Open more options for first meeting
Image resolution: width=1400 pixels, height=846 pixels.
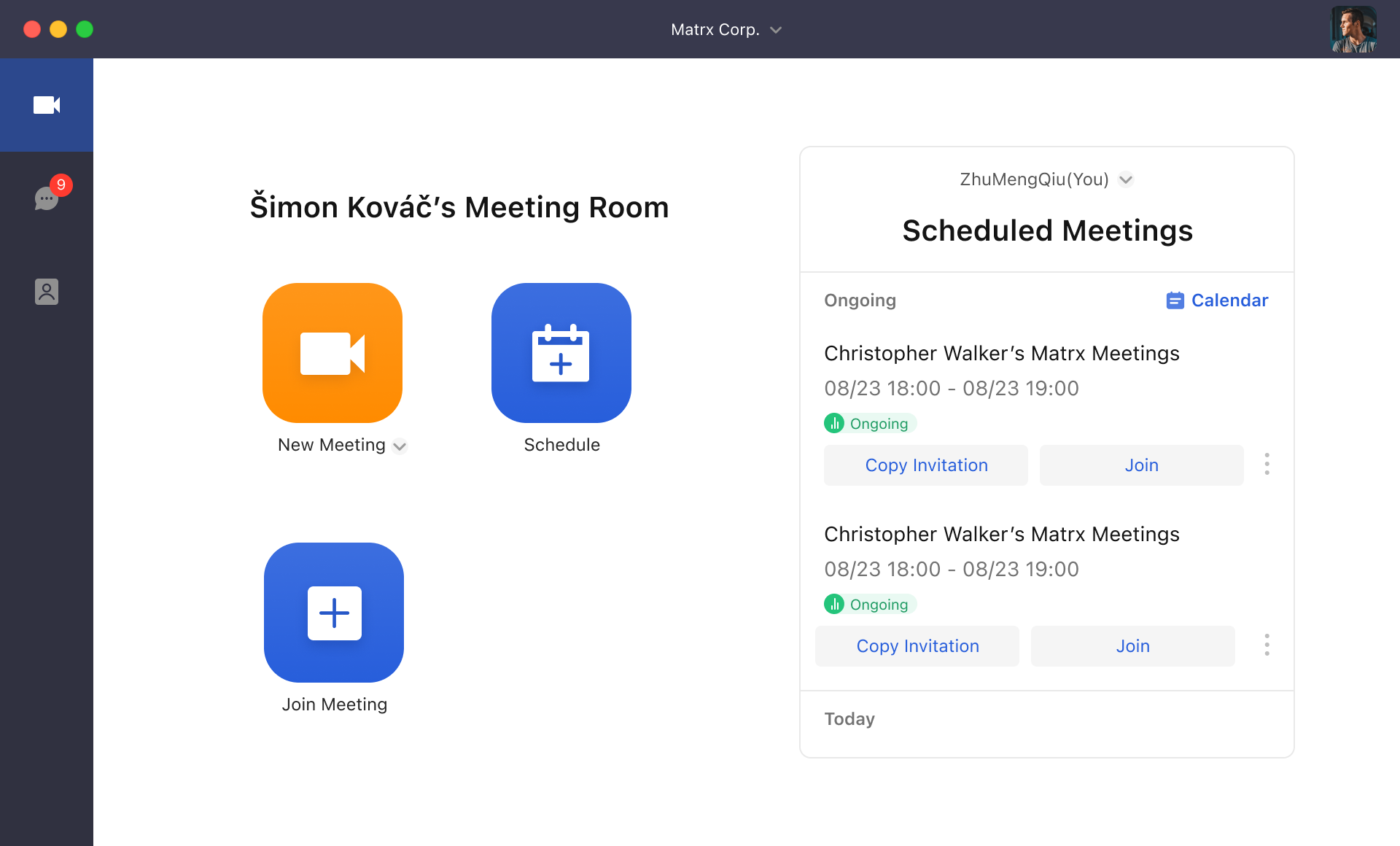tap(1267, 464)
